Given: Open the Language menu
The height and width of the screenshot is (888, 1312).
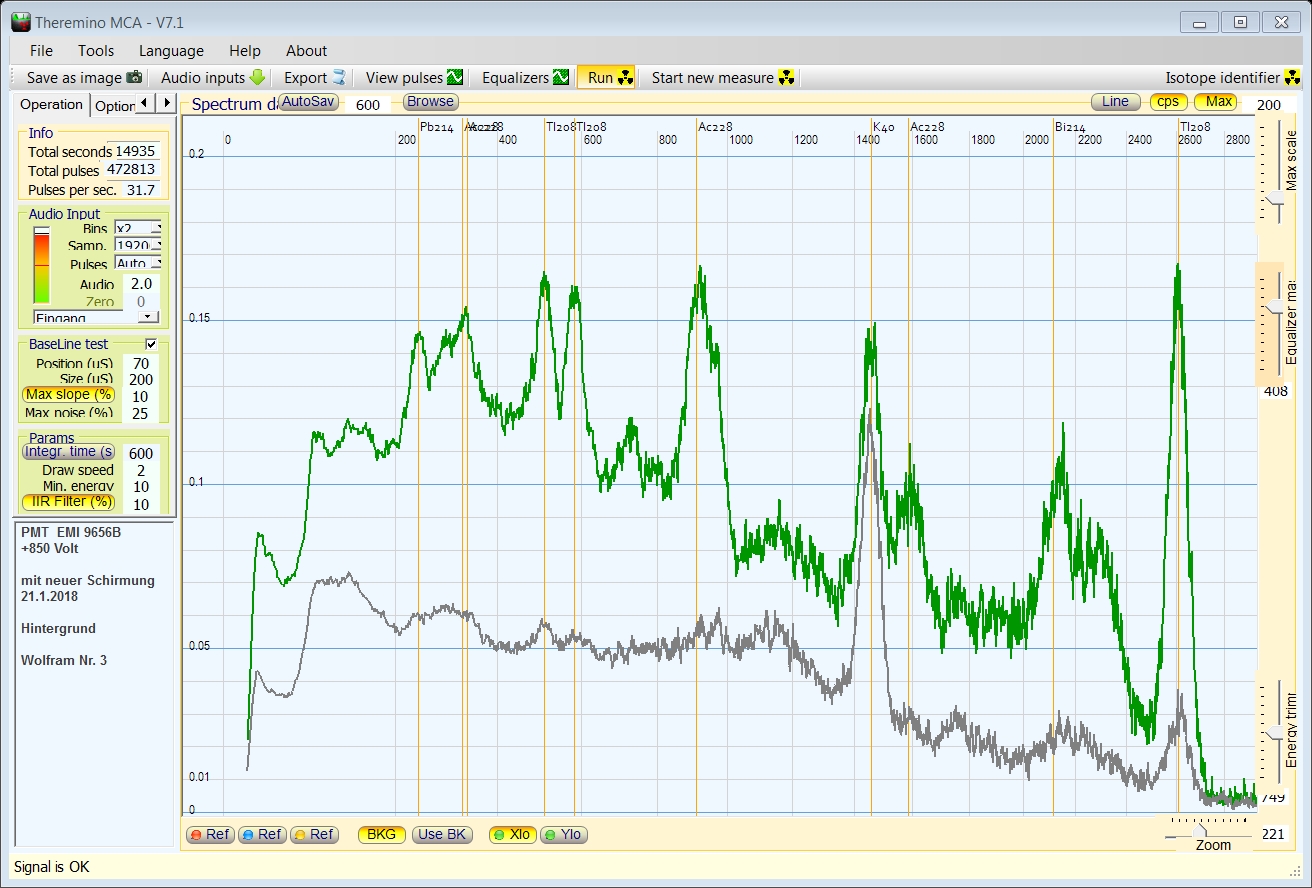Looking at the screenshot, I should tap(171, 51).
